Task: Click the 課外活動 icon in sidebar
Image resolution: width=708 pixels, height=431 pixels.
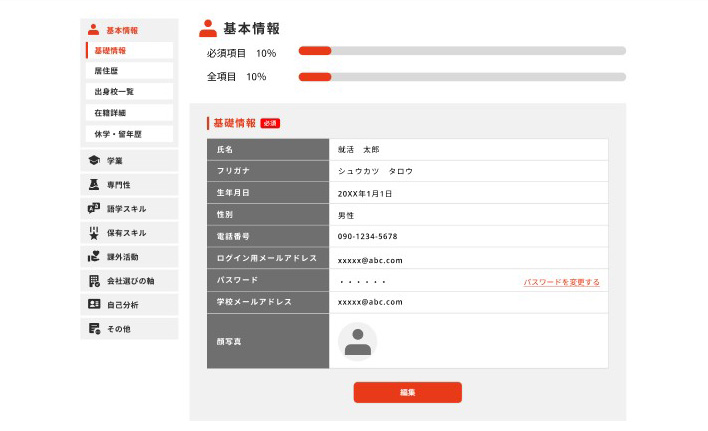Action: click(94, 257)
